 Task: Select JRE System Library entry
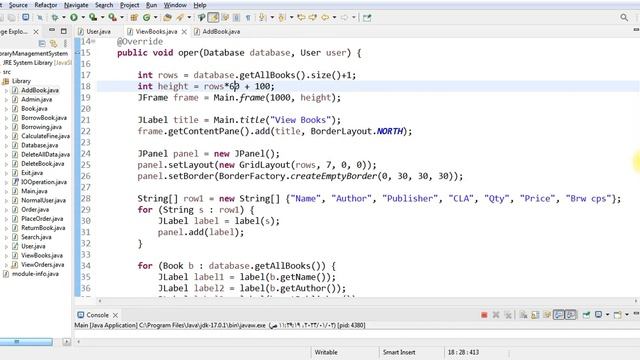36,63
